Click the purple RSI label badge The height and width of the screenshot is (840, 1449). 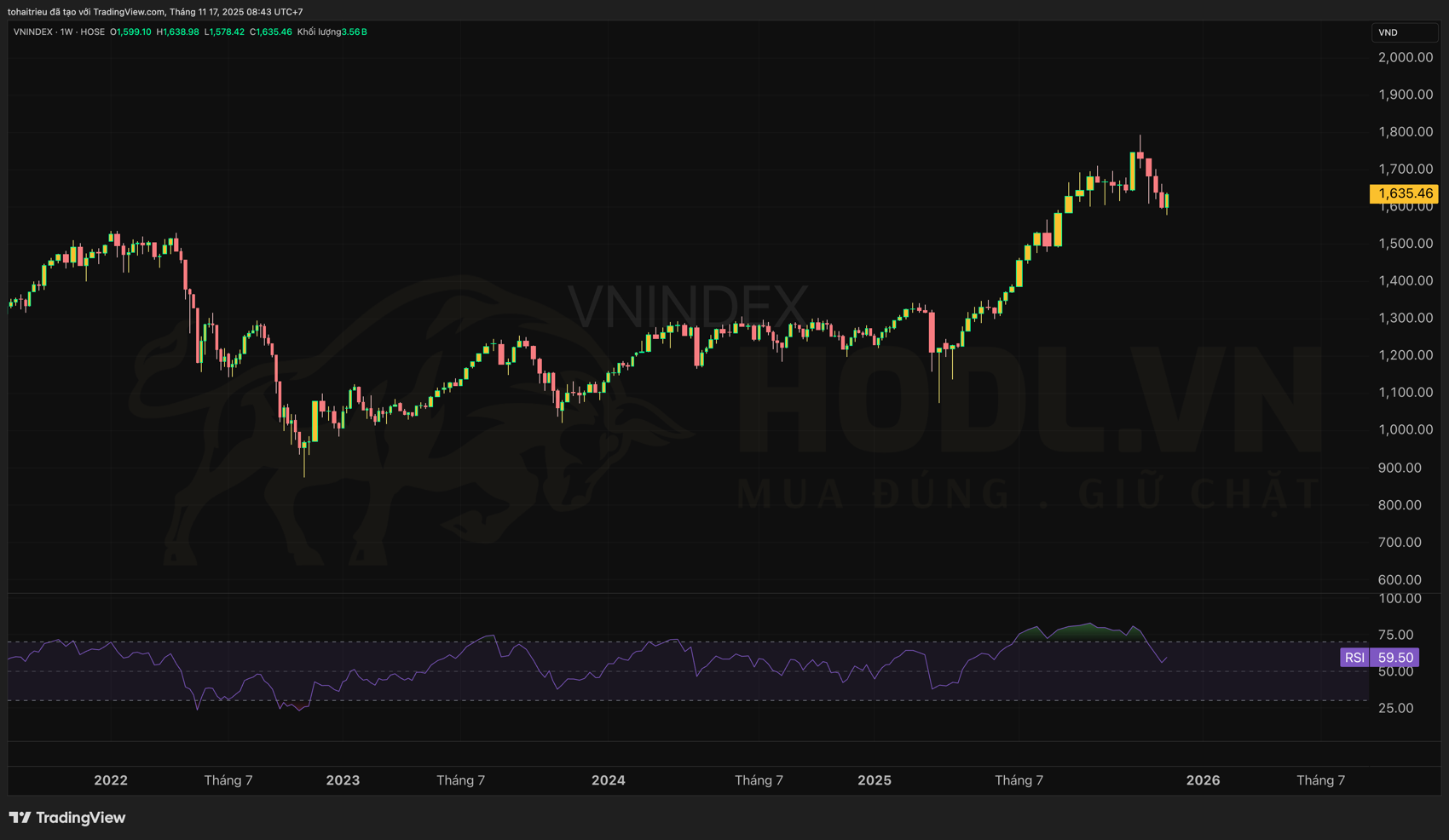coord(1354,658)
